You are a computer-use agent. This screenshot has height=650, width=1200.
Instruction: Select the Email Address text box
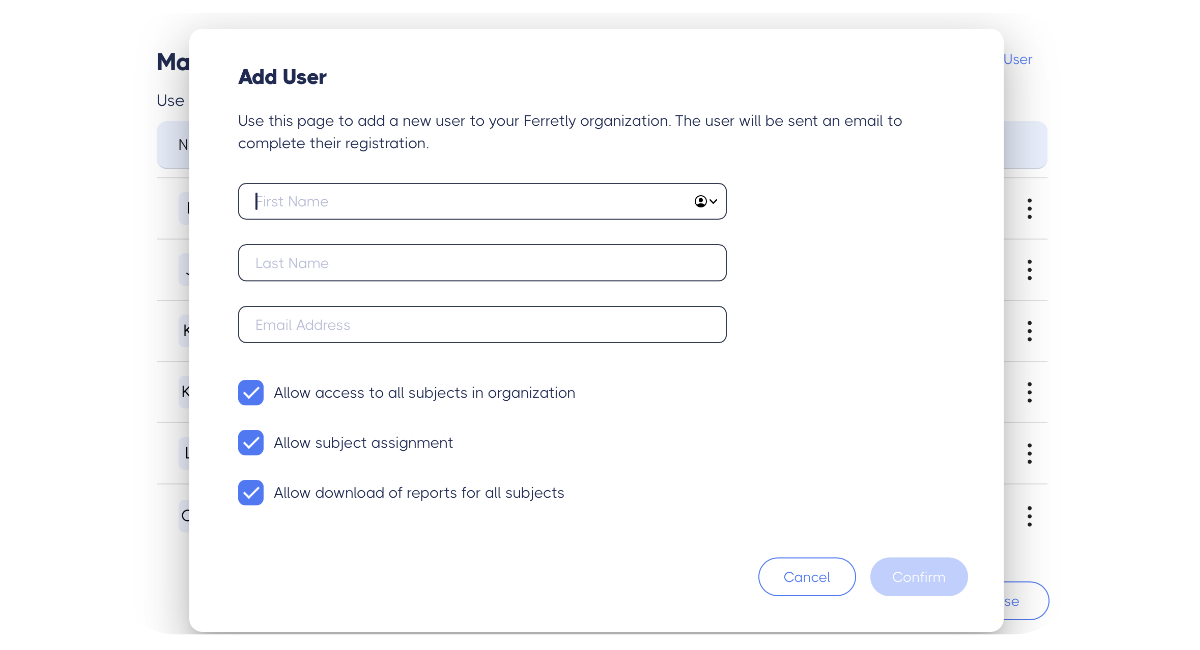pyautogui.click(x=482, y=325)
